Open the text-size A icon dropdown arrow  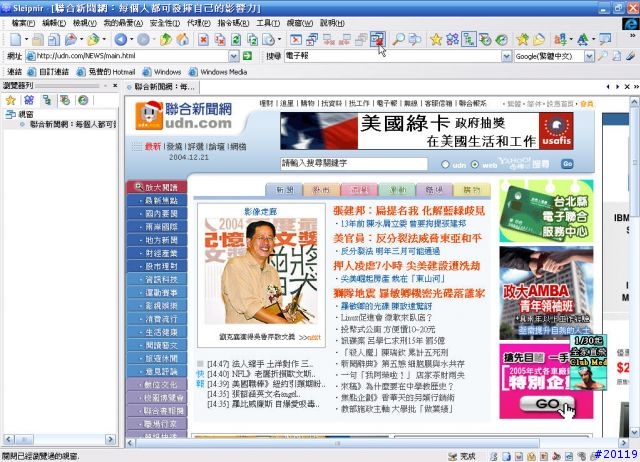(593, 39)
